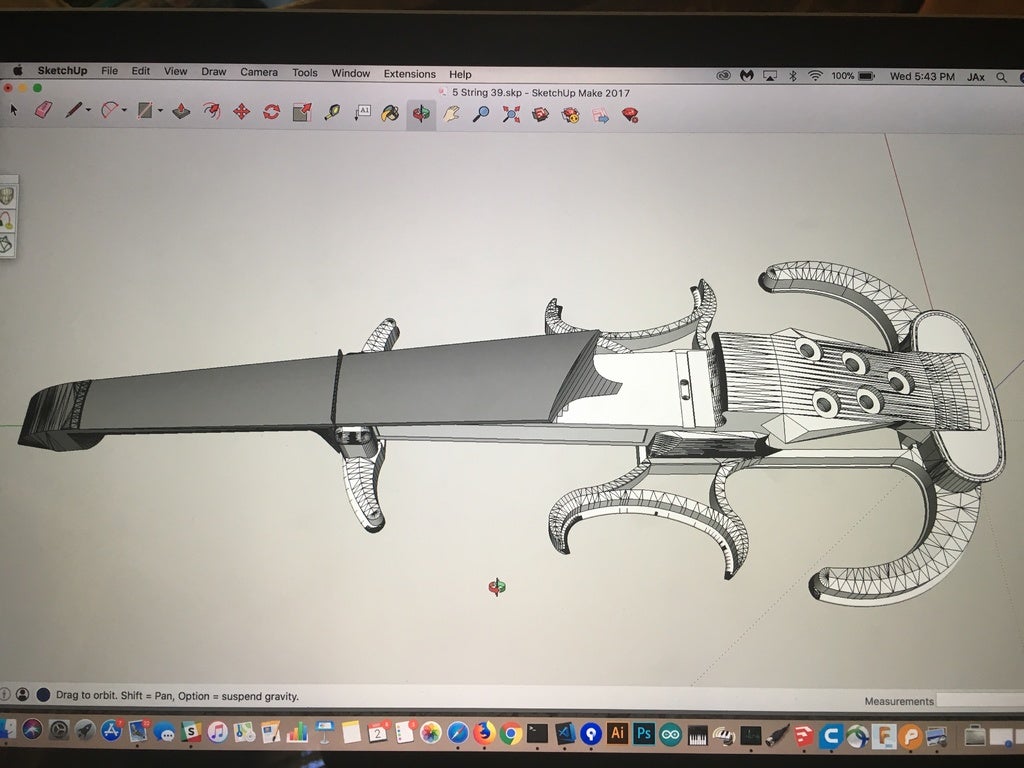Viewport: 1024px width, 768px height.
Task: Choose the Offset tool
Action: [211, 111]
